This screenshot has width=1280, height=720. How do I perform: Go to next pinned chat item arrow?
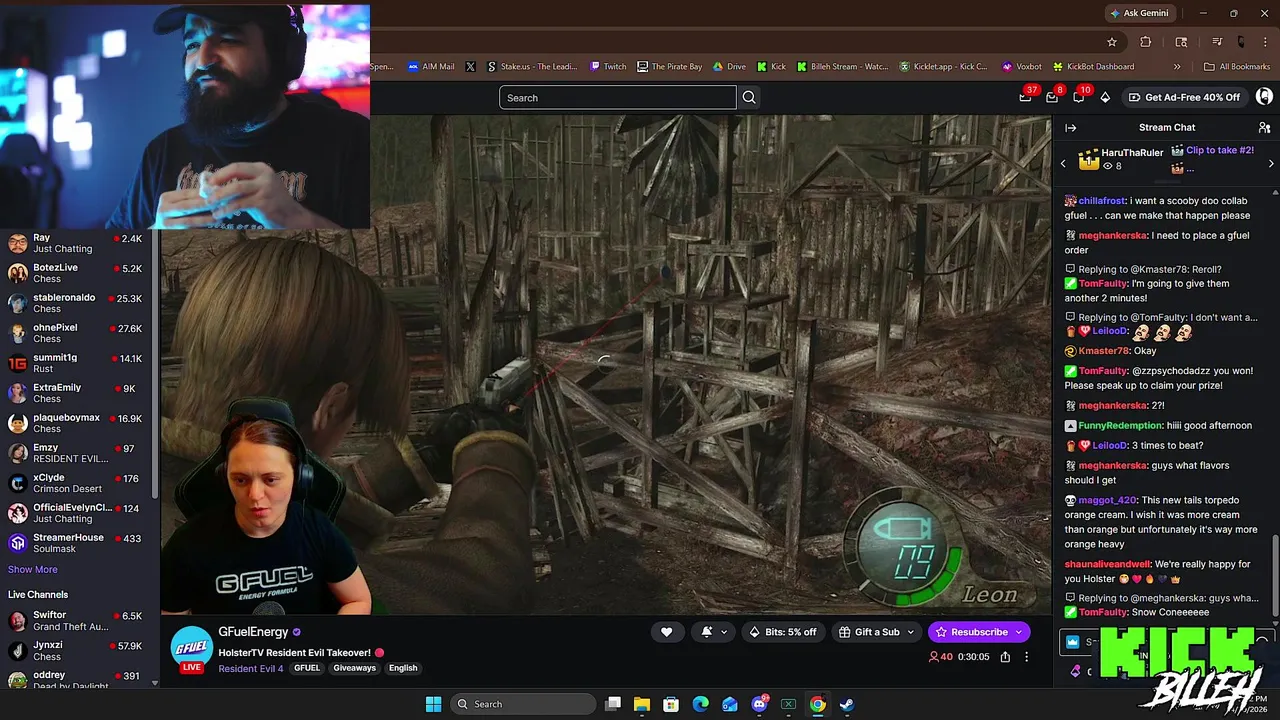point(1271,164)
